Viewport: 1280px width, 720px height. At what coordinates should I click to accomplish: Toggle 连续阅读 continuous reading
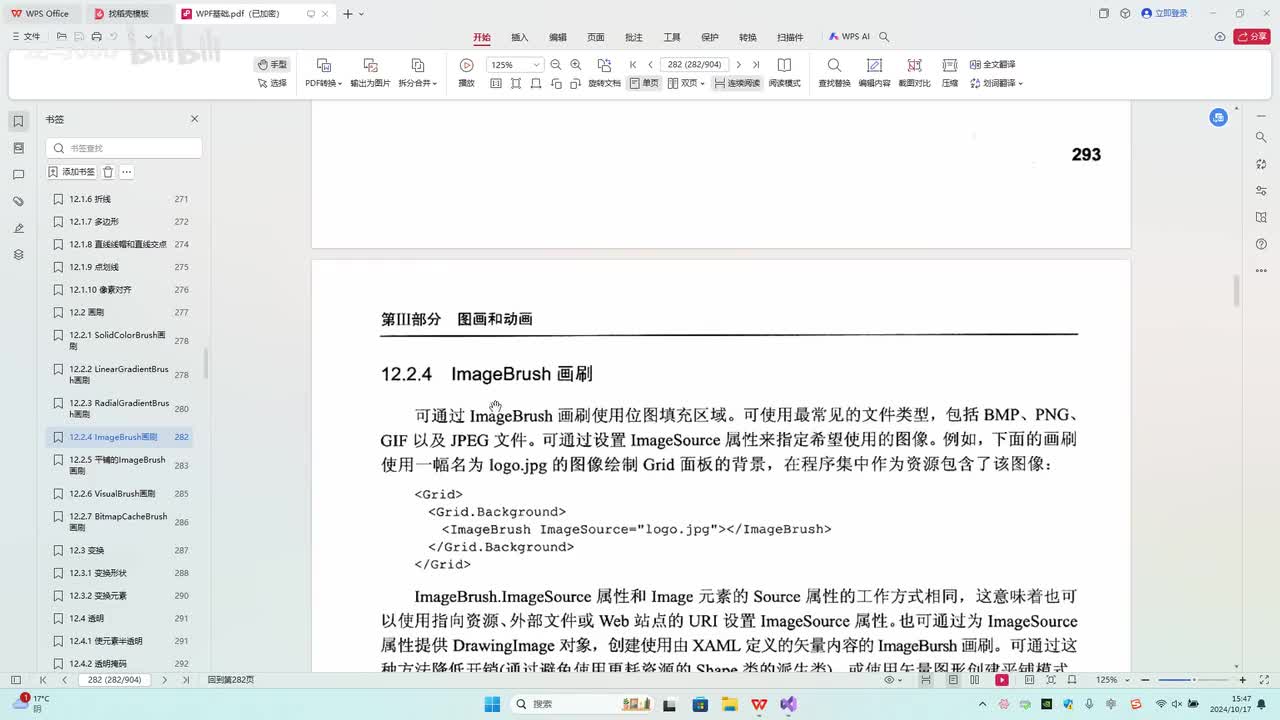[x=737, y=83]
